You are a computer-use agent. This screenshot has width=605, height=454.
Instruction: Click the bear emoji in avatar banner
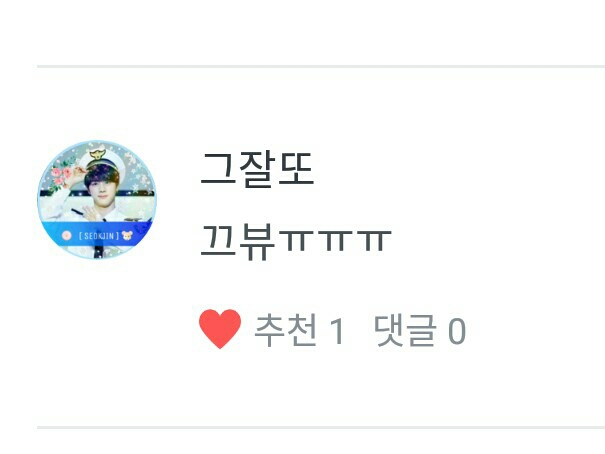pyautogui.click(x=127, y=235)
